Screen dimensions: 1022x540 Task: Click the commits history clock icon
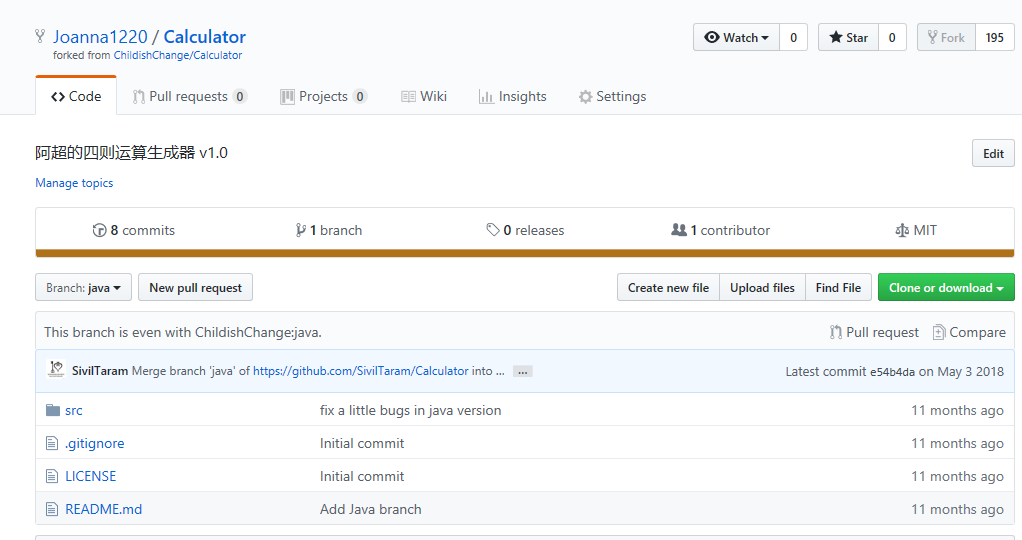tap(99, 230)
